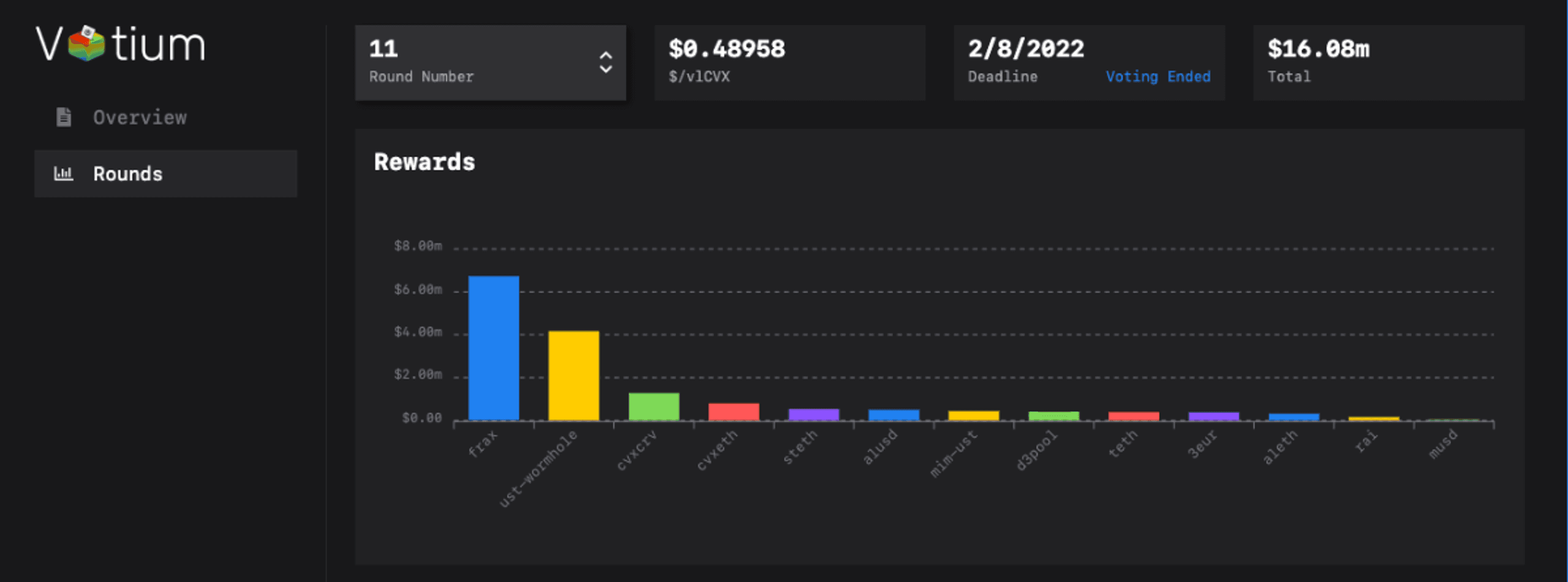Click the $8.00m y-axis label
The width and height of the screenshot is (1568, 582).
click(x=418, y=246)
